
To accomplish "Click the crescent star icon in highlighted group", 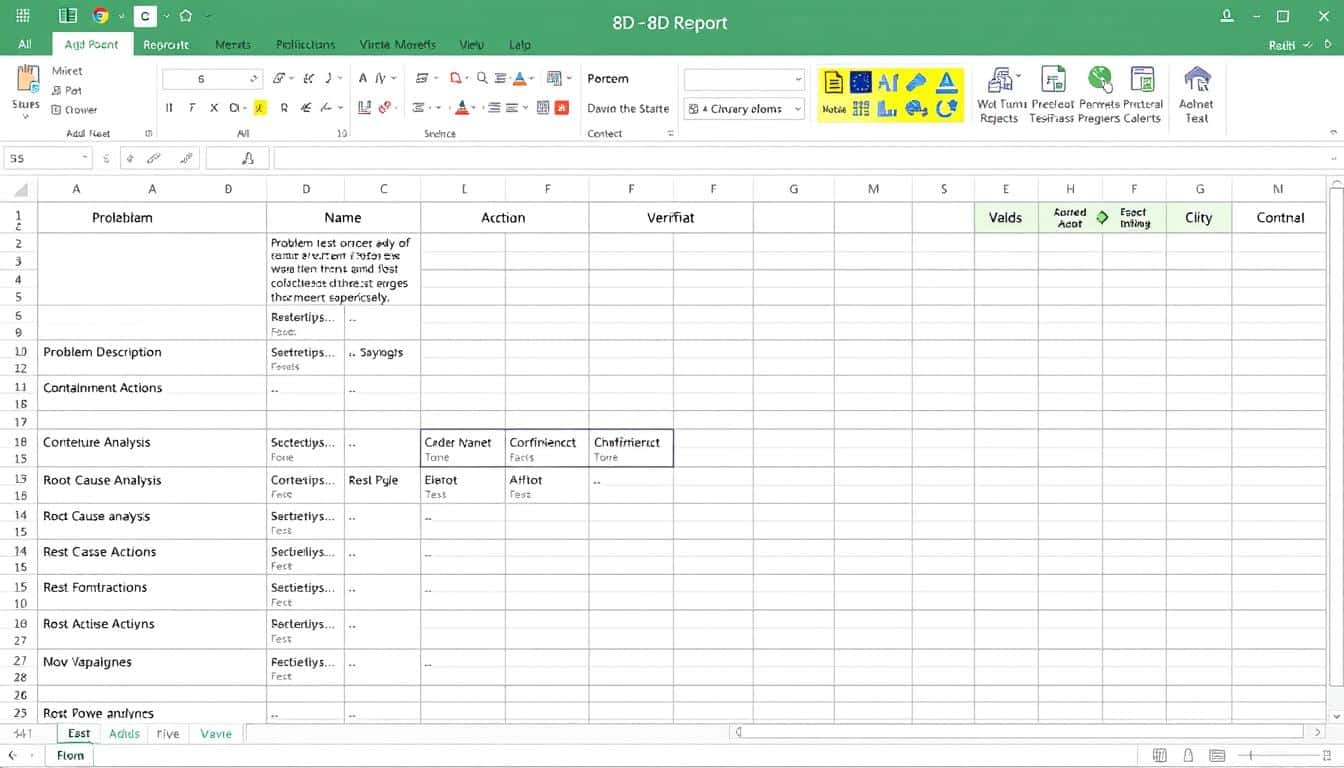I will [946, 109].
